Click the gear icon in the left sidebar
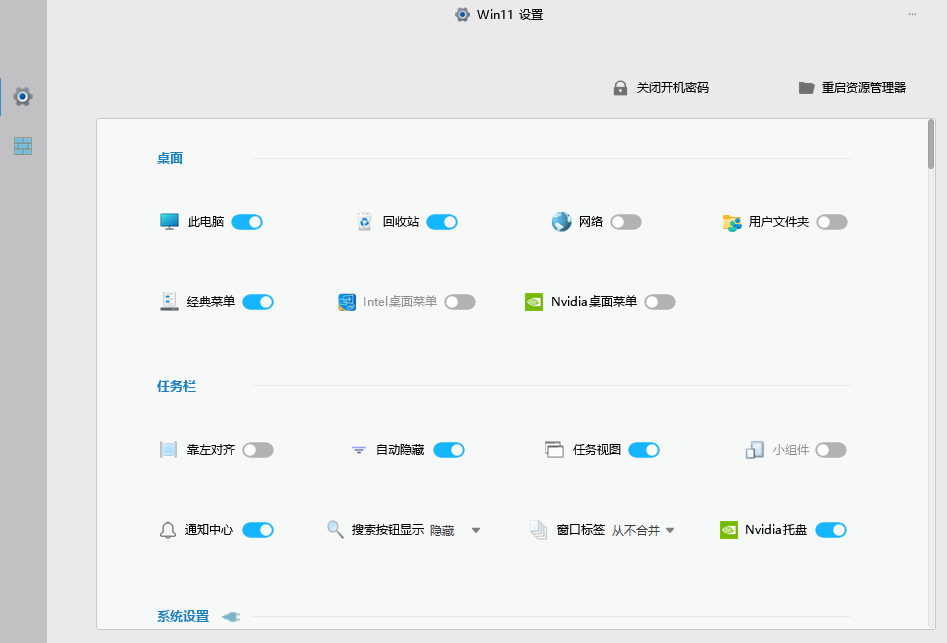Screen dimensions: 947x643 [22, 96]
